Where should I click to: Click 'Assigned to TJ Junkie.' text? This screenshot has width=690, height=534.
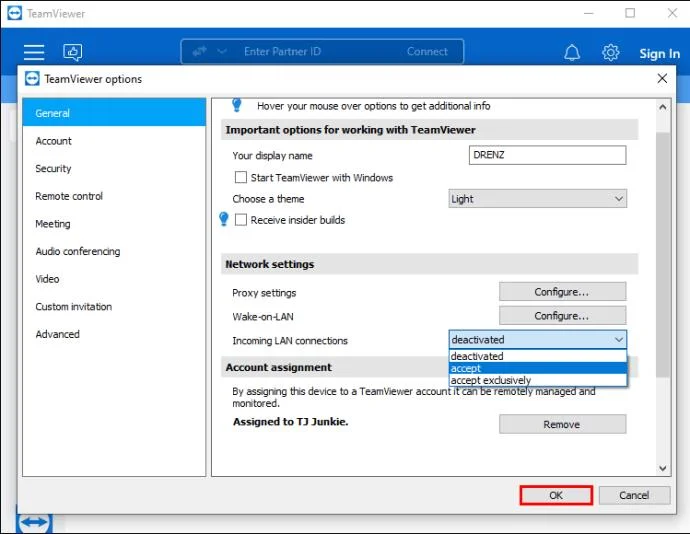click(x=290, y=422)
